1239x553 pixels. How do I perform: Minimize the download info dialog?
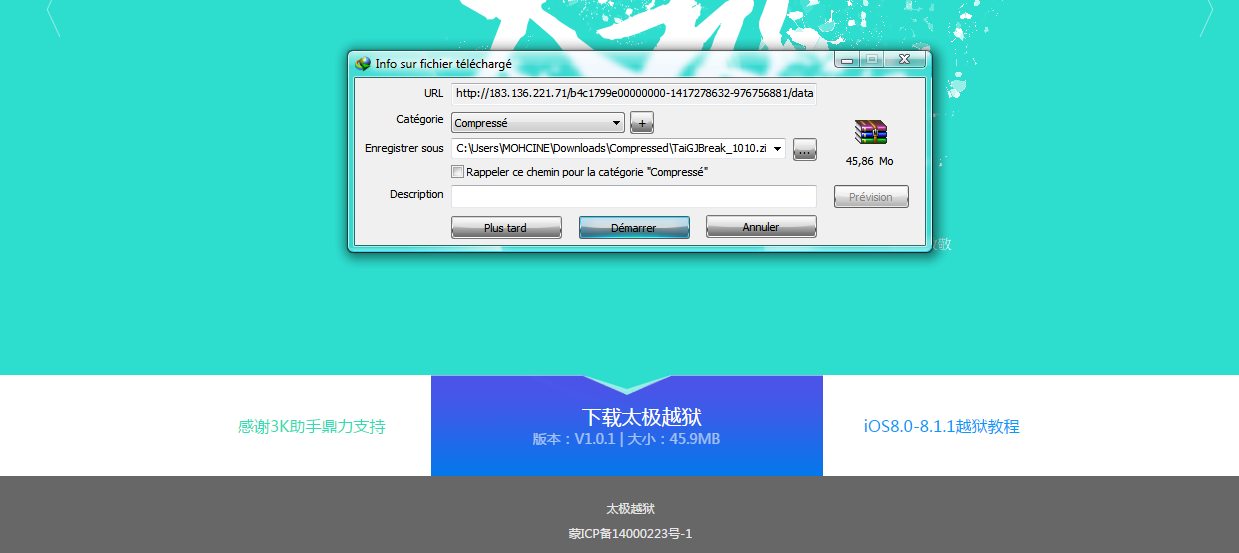[x=847, y=60]
